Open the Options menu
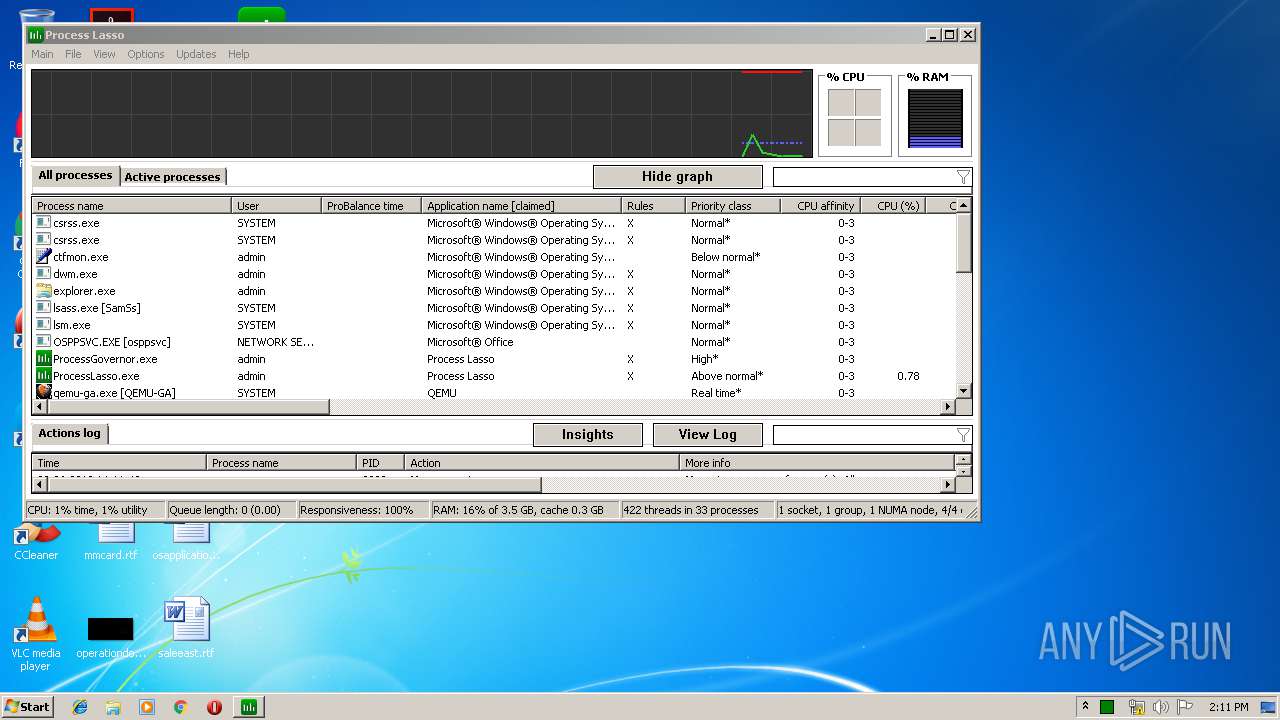 coord(146,54)
